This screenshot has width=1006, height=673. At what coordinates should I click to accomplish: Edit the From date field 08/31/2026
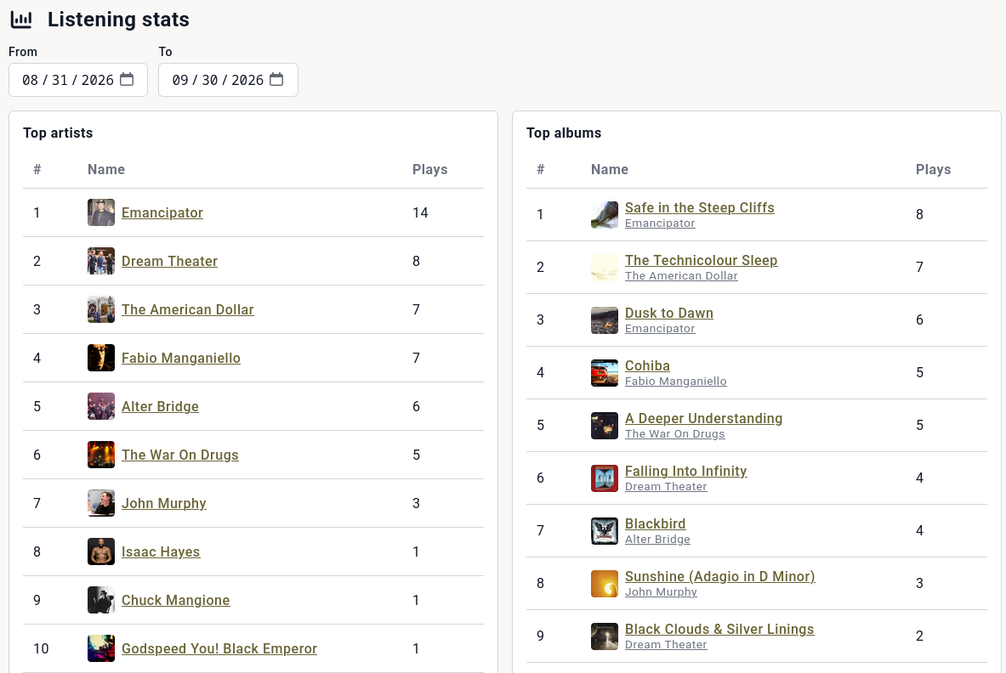(x=78, y=80)
